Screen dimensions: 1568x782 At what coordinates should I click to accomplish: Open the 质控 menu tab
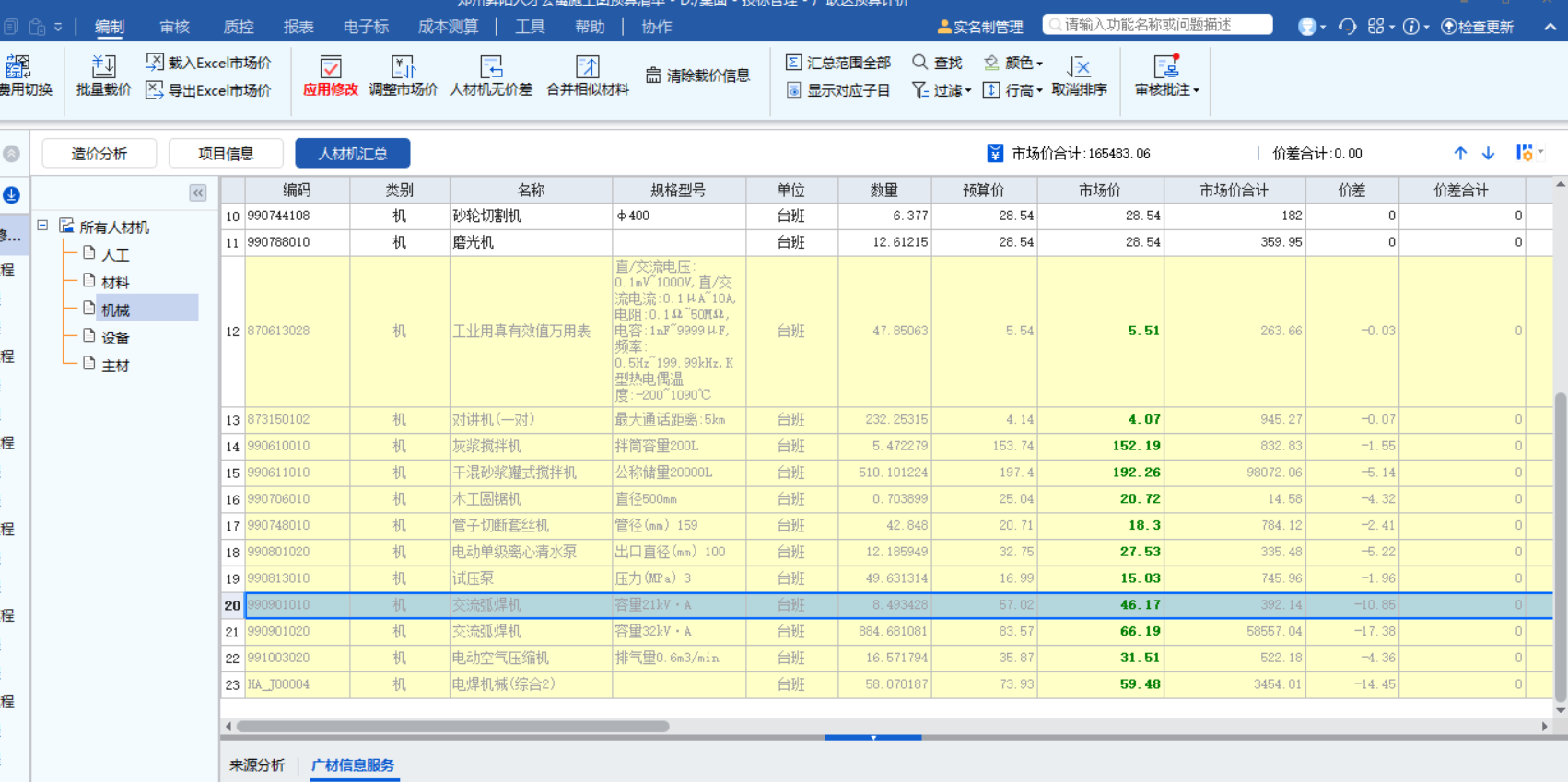tap(239, 27)
